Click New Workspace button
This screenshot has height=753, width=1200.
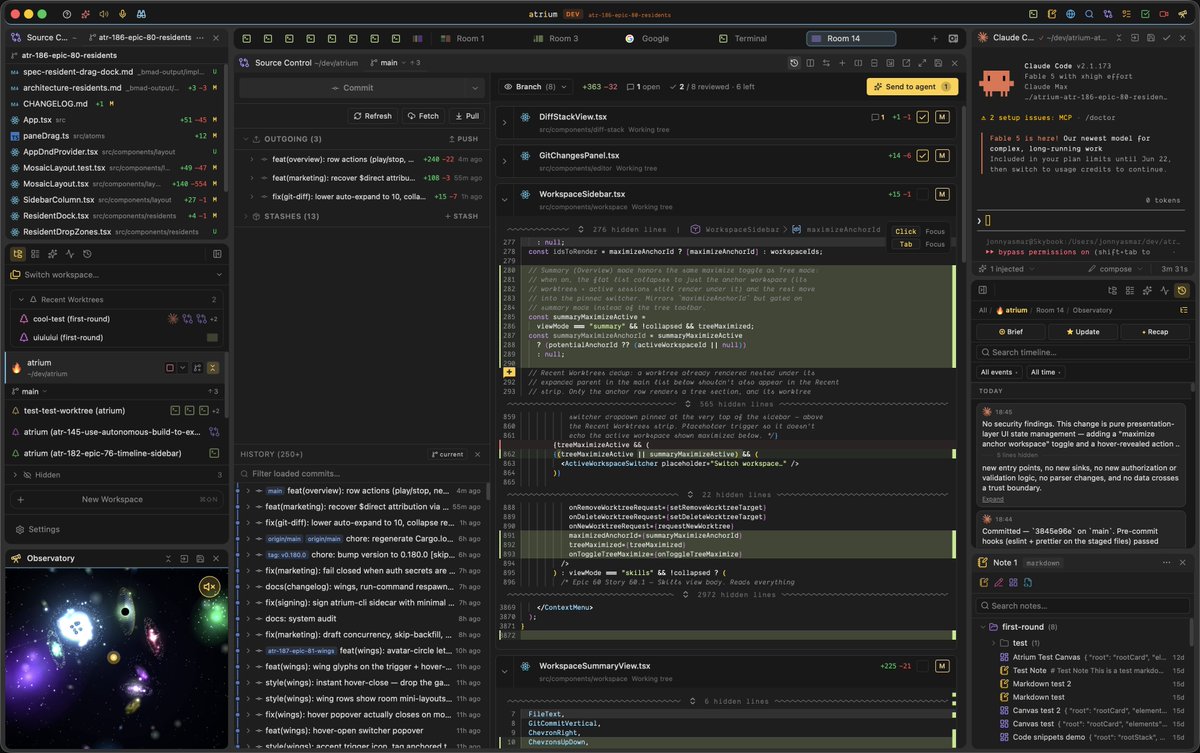pyautogui.click(x=116, y=499)
